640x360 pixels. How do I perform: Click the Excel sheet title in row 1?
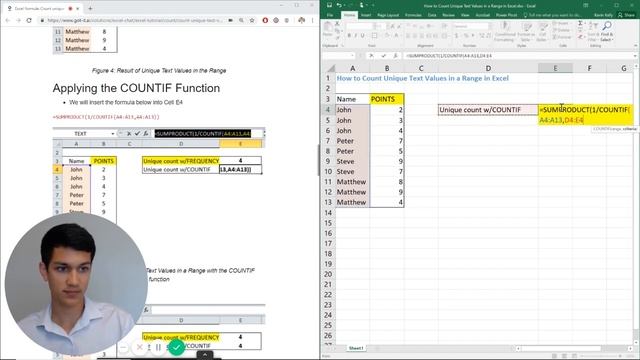[422, 78]
